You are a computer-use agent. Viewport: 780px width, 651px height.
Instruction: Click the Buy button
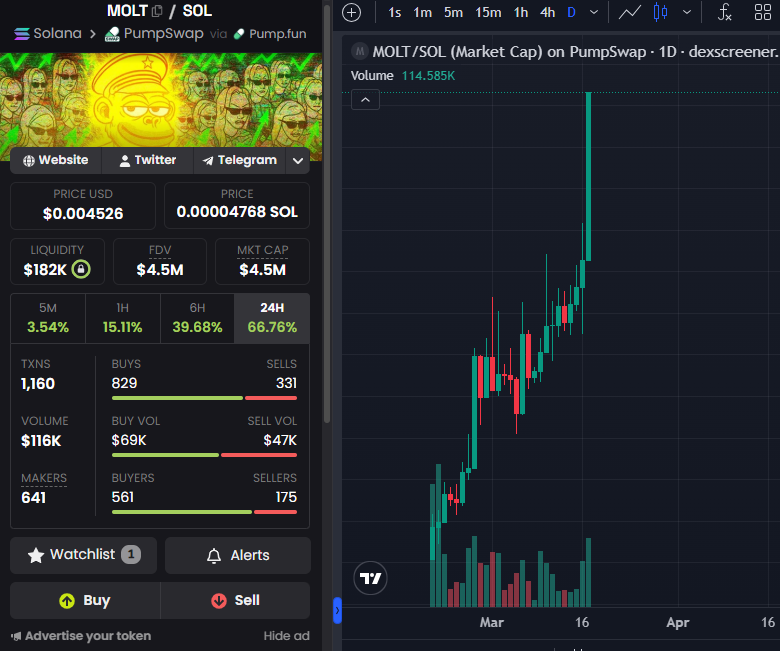(x=85, y=601)
